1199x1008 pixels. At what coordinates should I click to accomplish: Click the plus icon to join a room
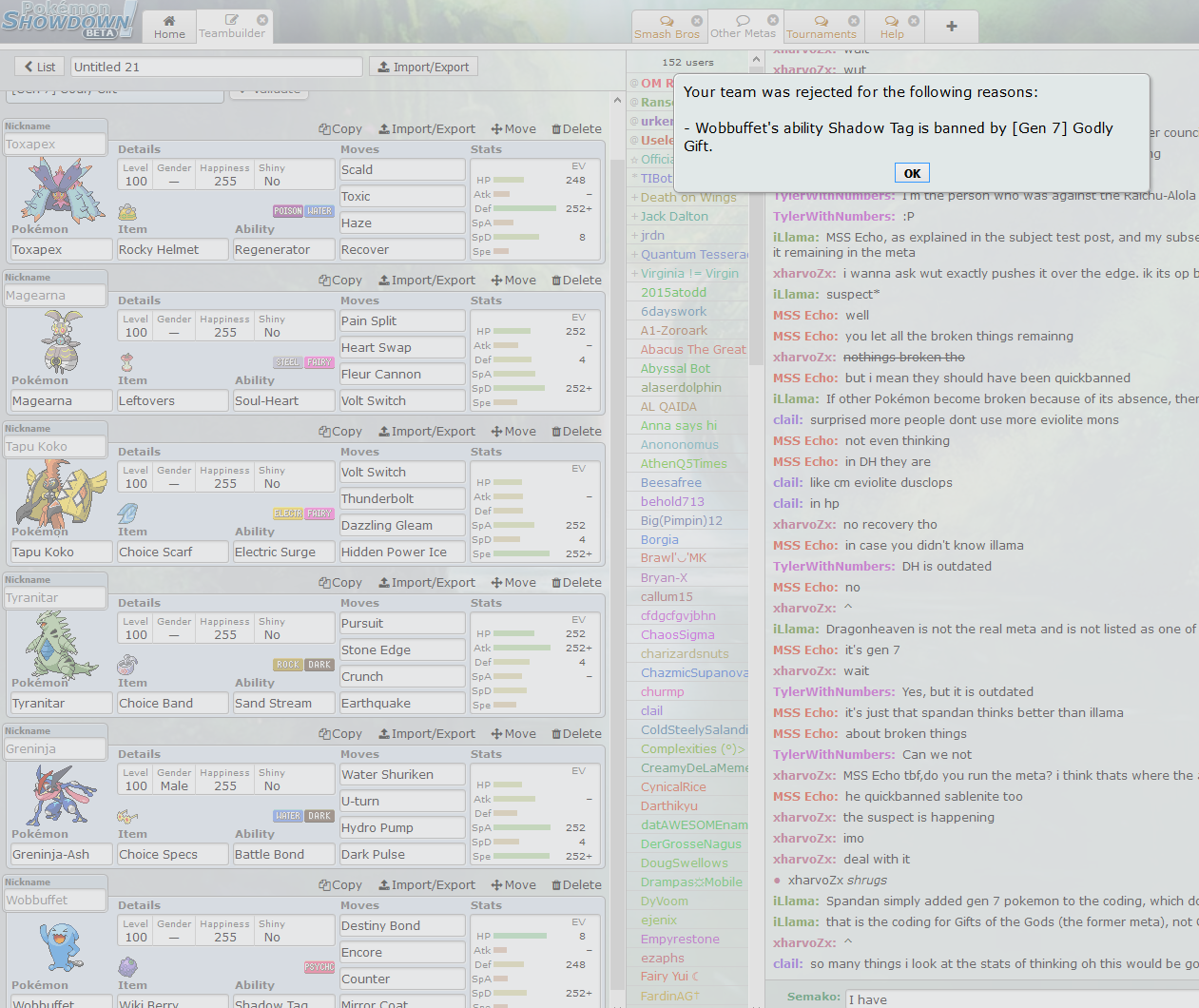(x=951, y=27)
